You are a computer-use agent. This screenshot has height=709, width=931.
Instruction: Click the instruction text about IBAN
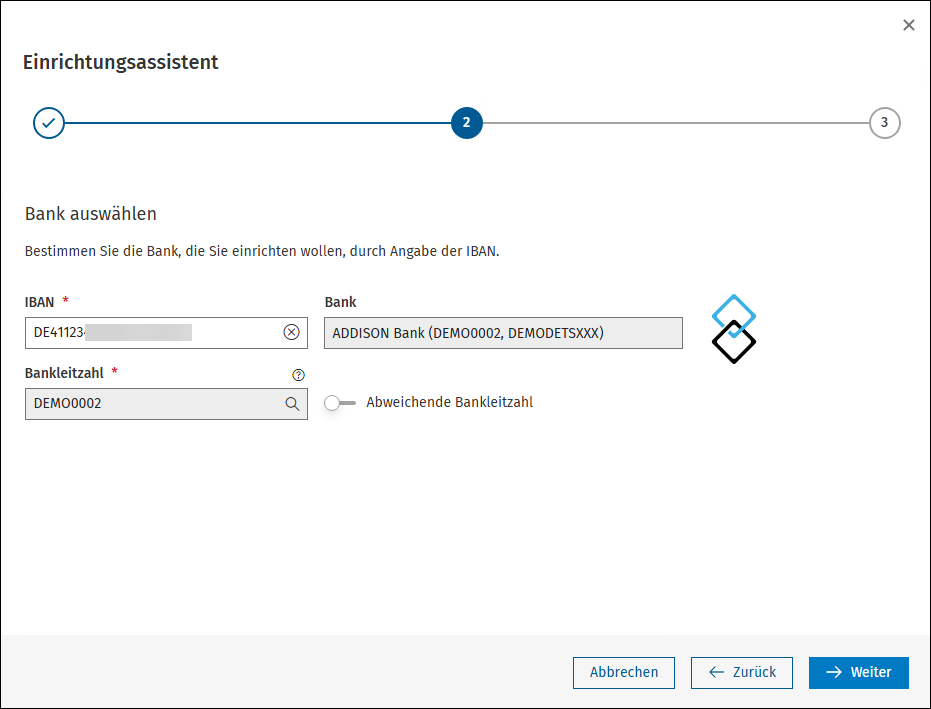[x=262, y=251]
